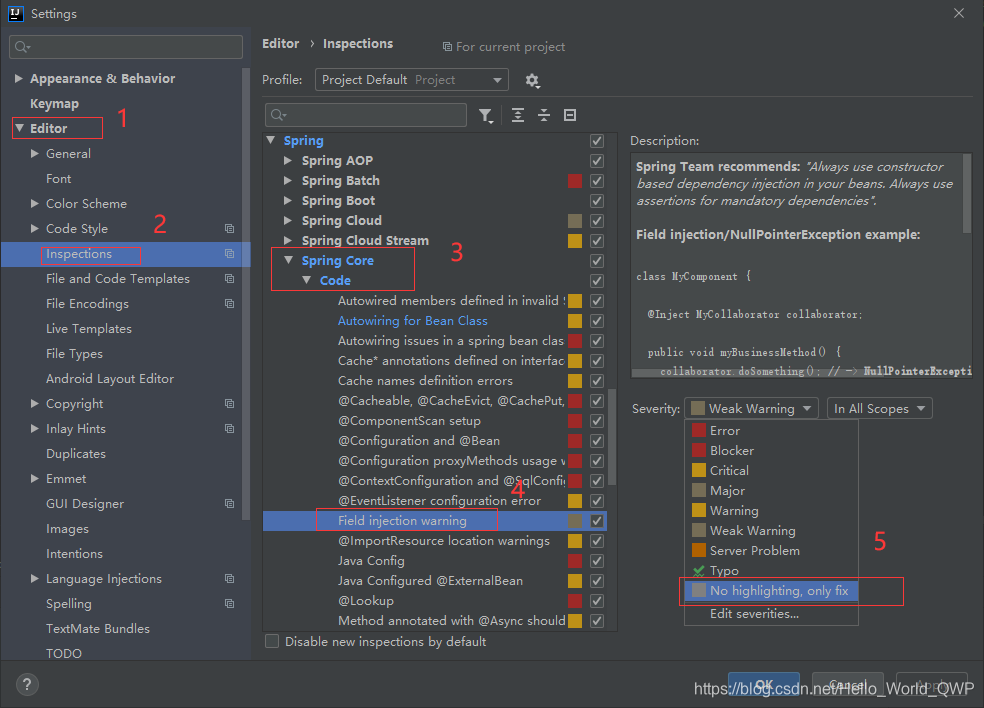
Task: Enable Disable new inspections by default
Action: 272,641
